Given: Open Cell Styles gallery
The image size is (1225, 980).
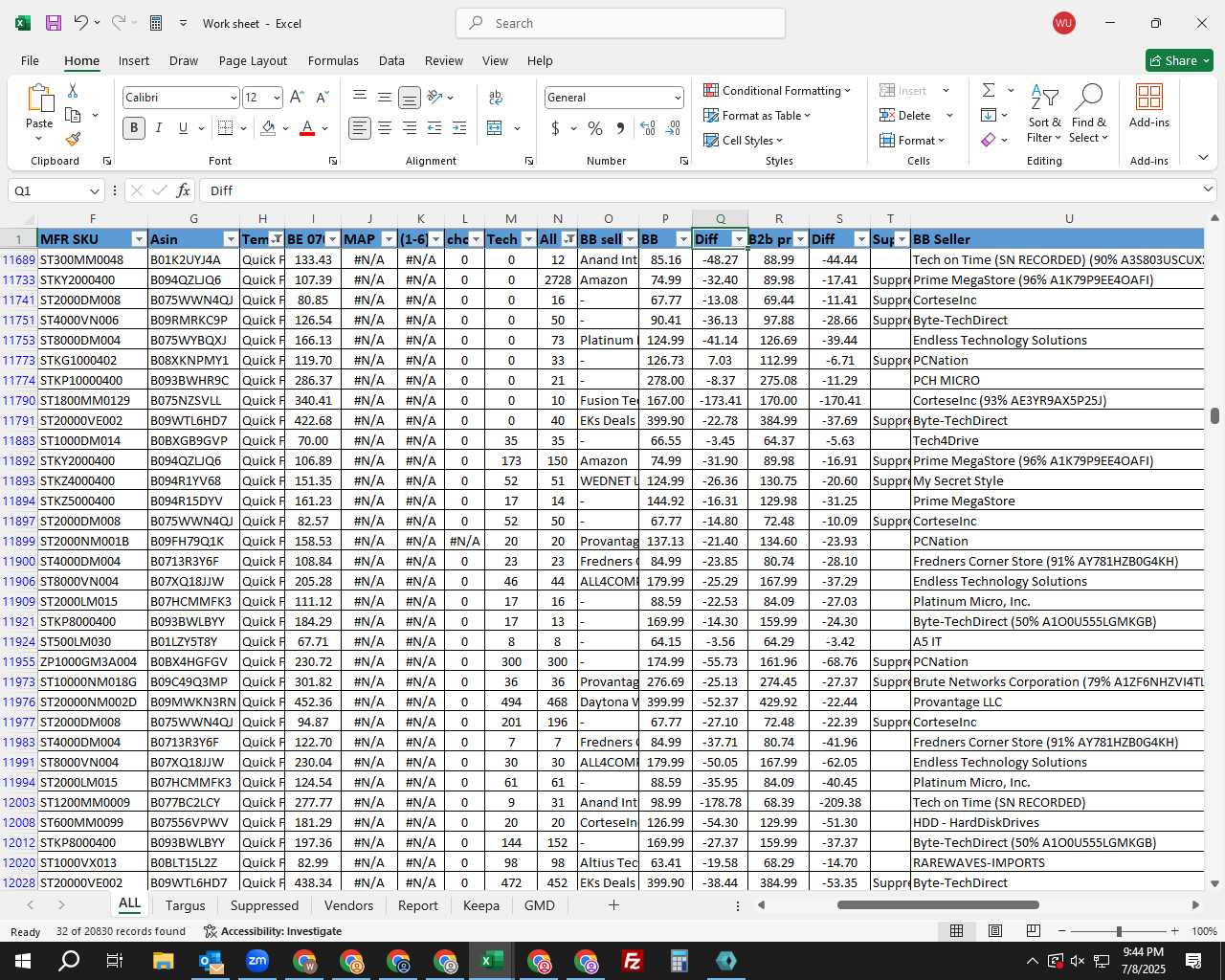Looking at the screenshot, I should point(743,140).
